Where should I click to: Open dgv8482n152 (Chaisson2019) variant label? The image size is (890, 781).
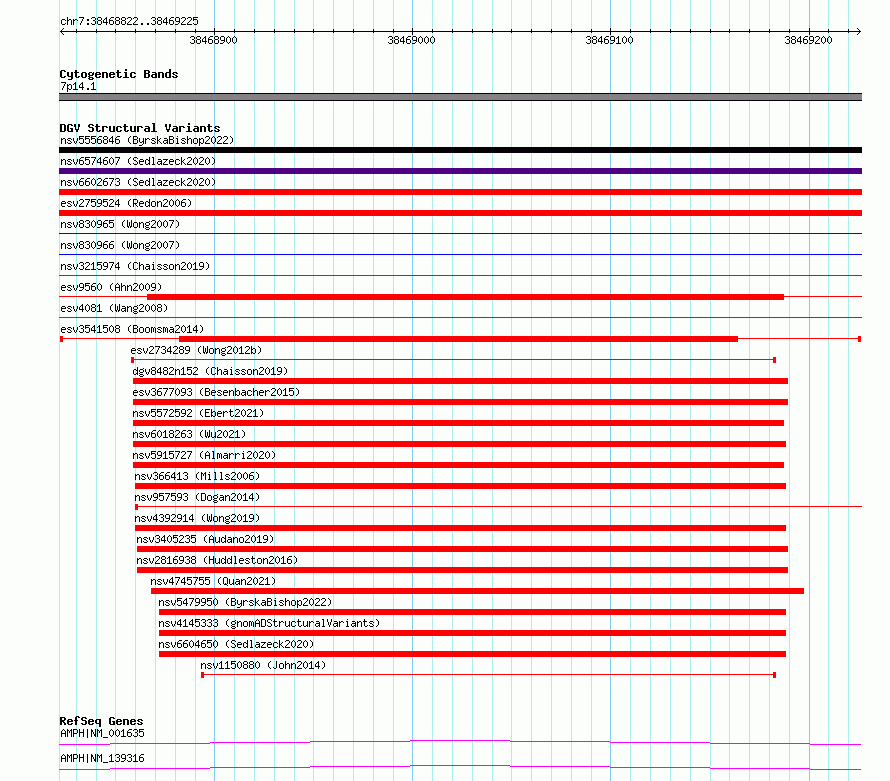pos(210,371)
